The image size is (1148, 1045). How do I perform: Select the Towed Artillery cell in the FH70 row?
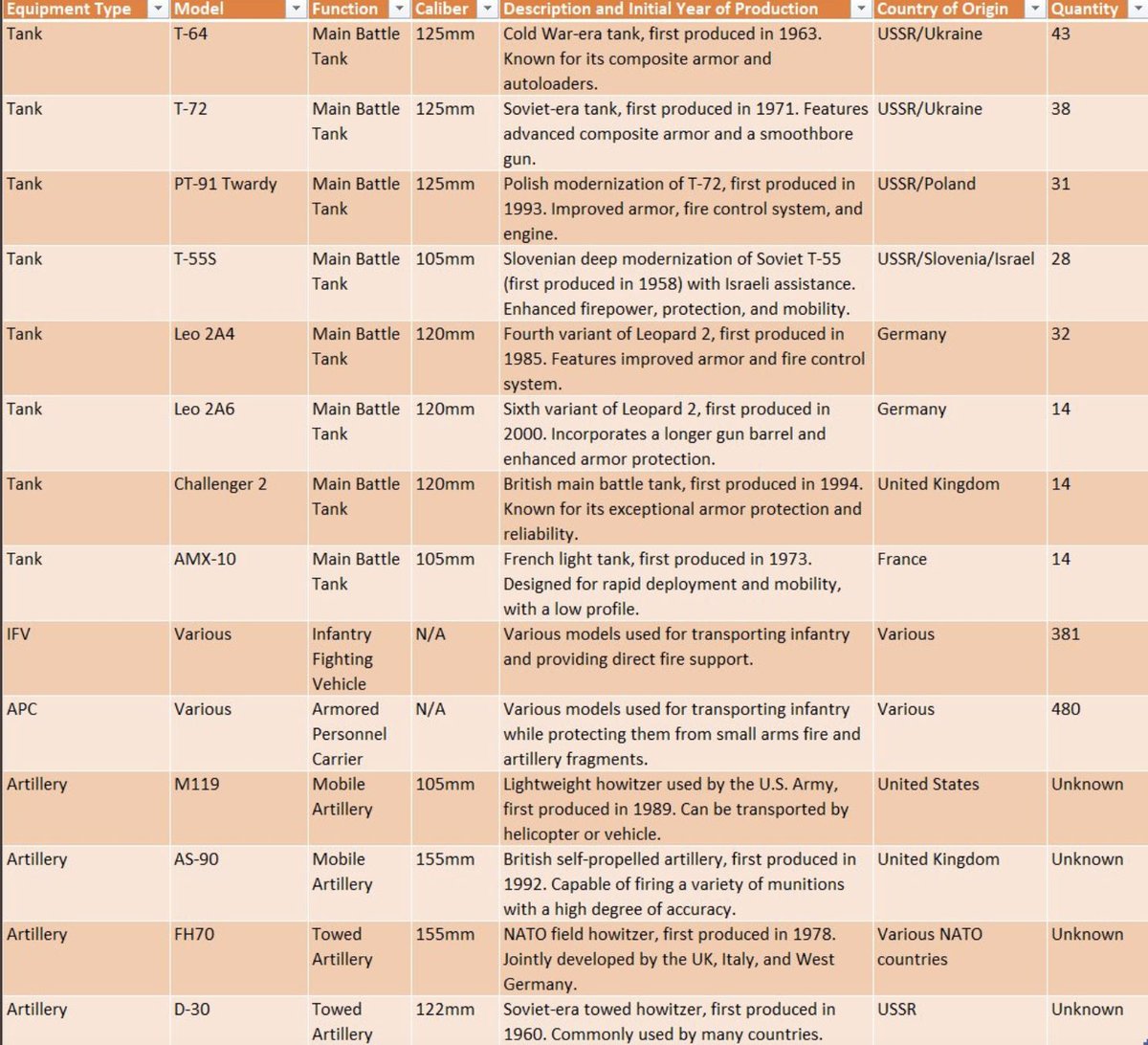[x=360, y=959]
